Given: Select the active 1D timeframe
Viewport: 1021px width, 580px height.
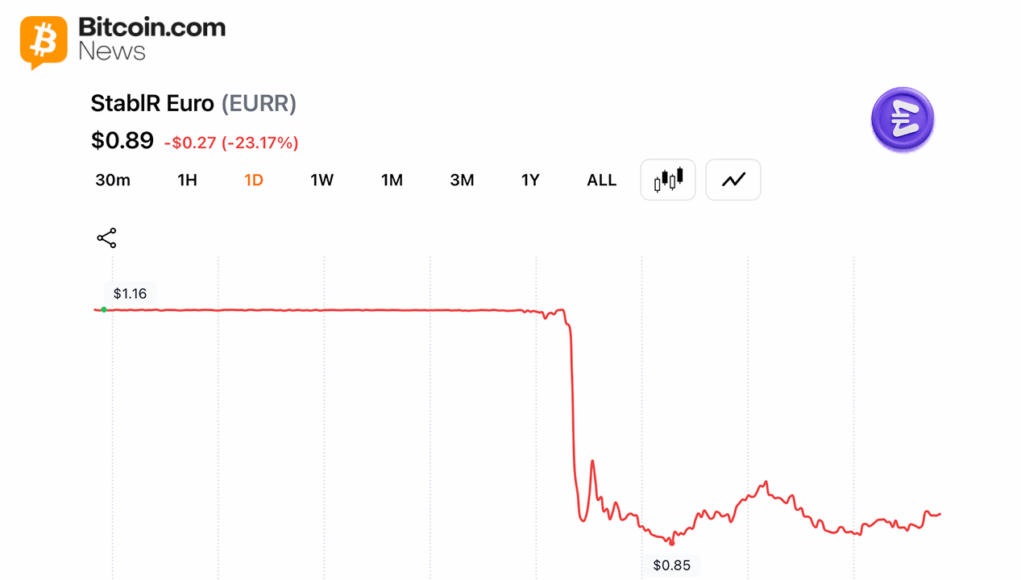Looking at the screenshot, I should pos(254,180).
